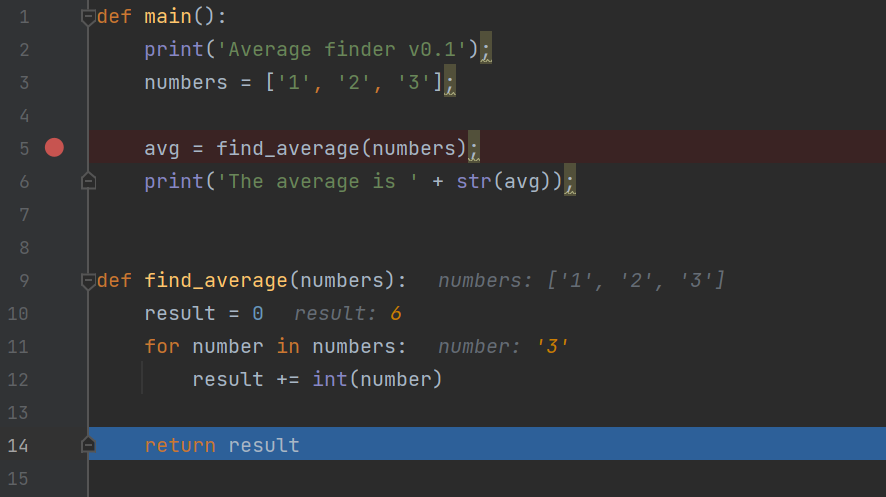Click the inline "number: '3'" debug value
886x497 pixels.
point(504,347)
